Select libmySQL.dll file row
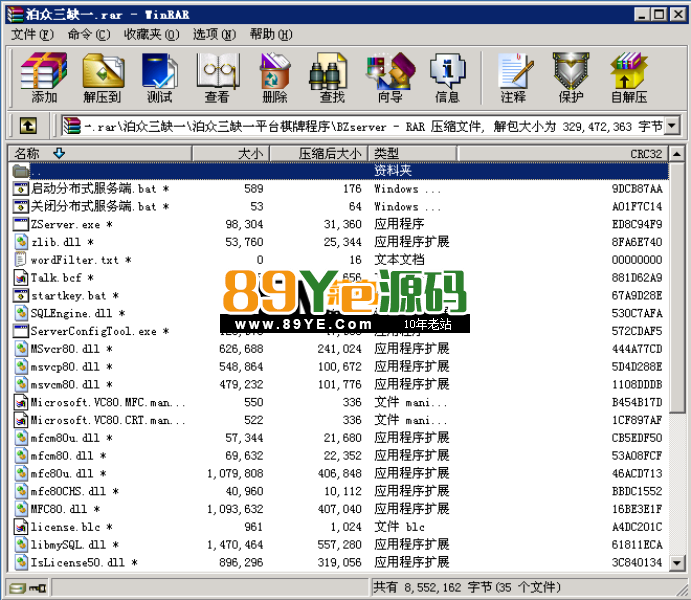This screenshot has height=600, width=691. [338, 545]
